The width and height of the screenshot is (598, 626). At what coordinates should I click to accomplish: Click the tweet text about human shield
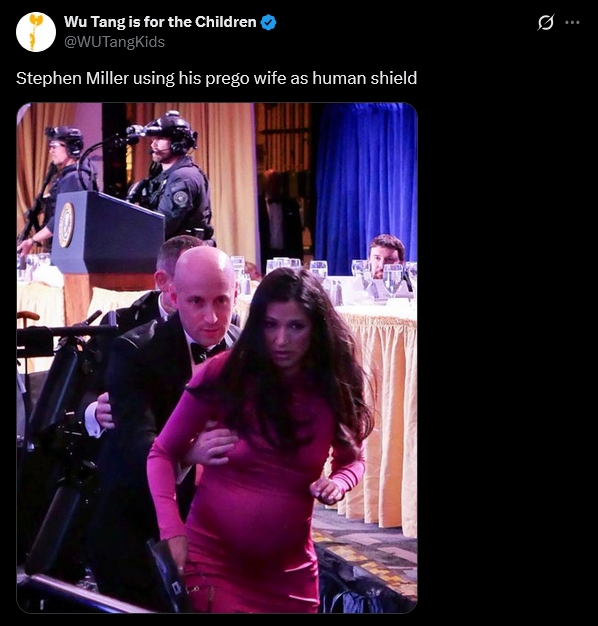click(216, 78)
